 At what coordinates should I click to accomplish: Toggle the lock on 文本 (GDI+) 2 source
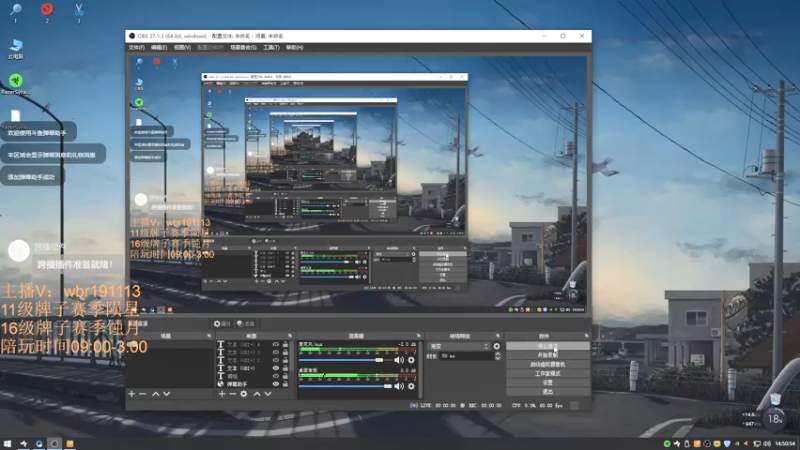pos(285,360)
